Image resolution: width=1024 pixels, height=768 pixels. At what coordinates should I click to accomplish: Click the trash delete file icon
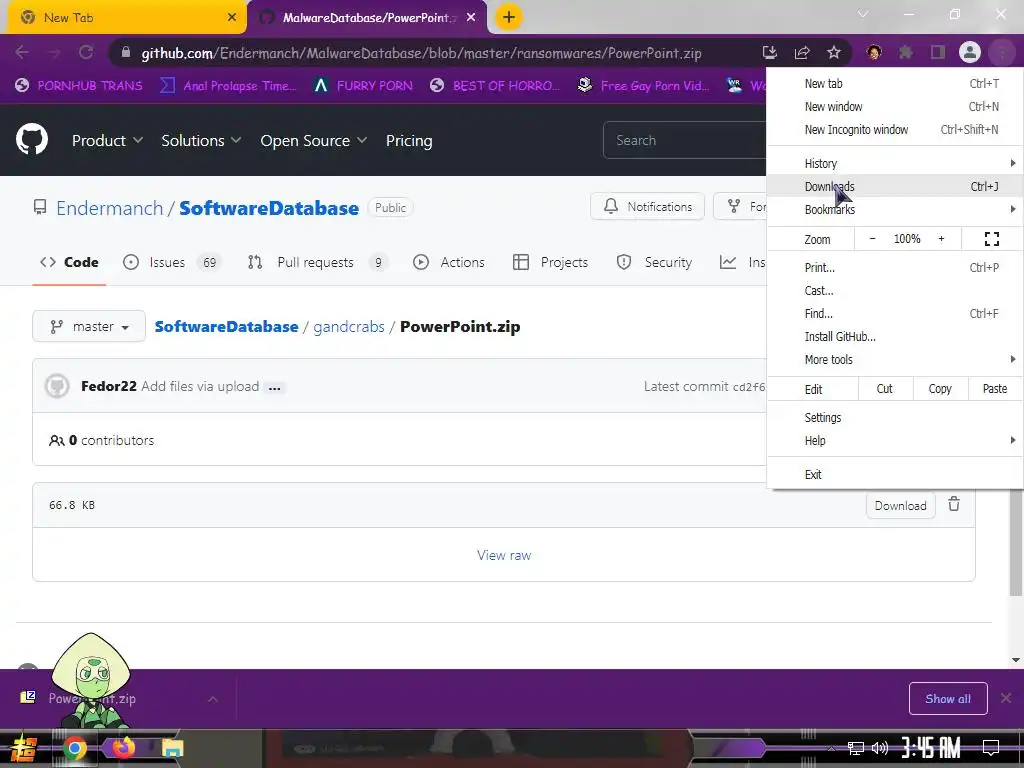pos(954,505)
